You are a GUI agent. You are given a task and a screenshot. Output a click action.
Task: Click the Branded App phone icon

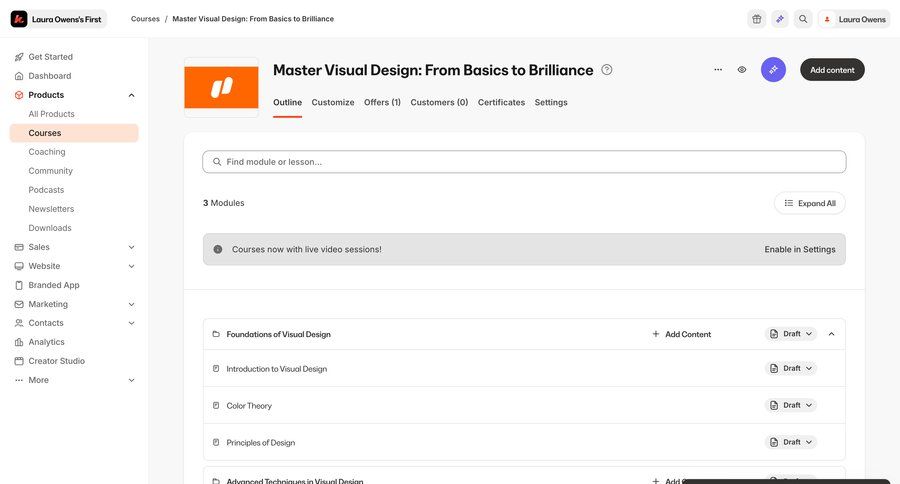19,285
